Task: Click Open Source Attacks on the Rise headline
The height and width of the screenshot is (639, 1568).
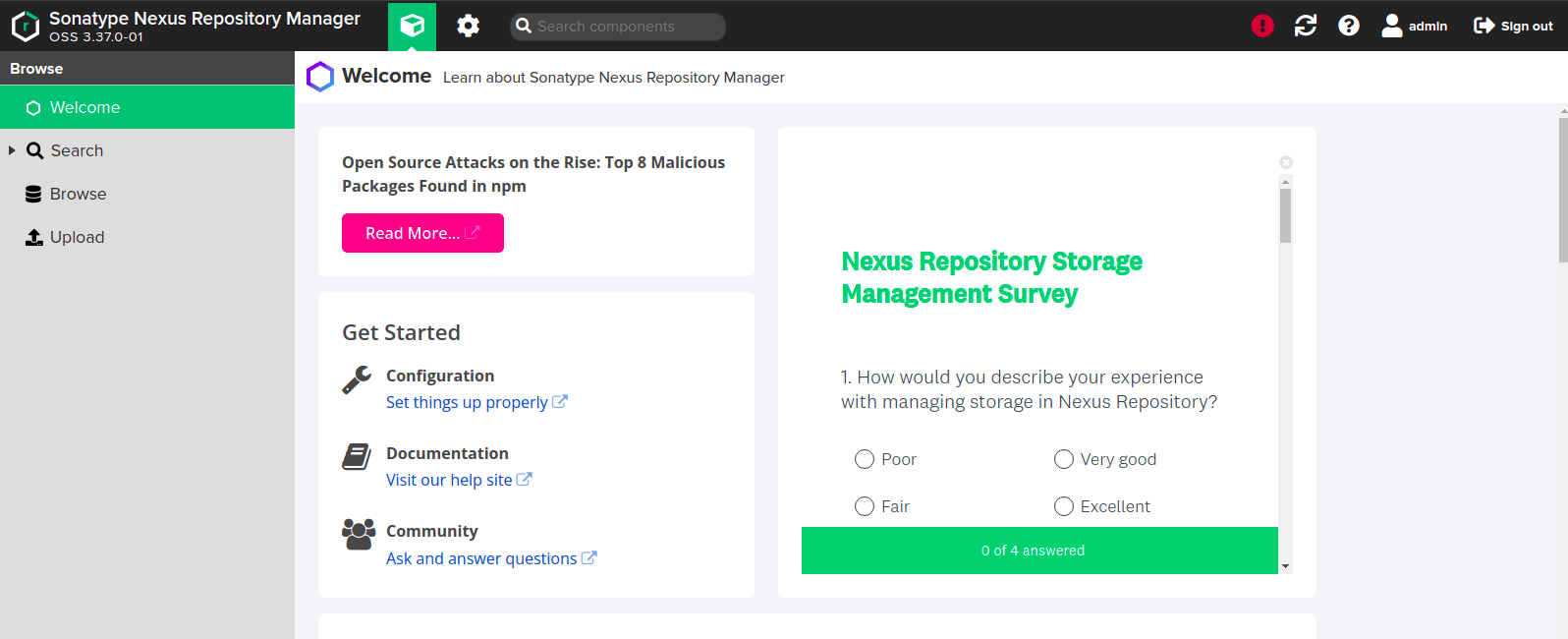Action: point(533,174)
